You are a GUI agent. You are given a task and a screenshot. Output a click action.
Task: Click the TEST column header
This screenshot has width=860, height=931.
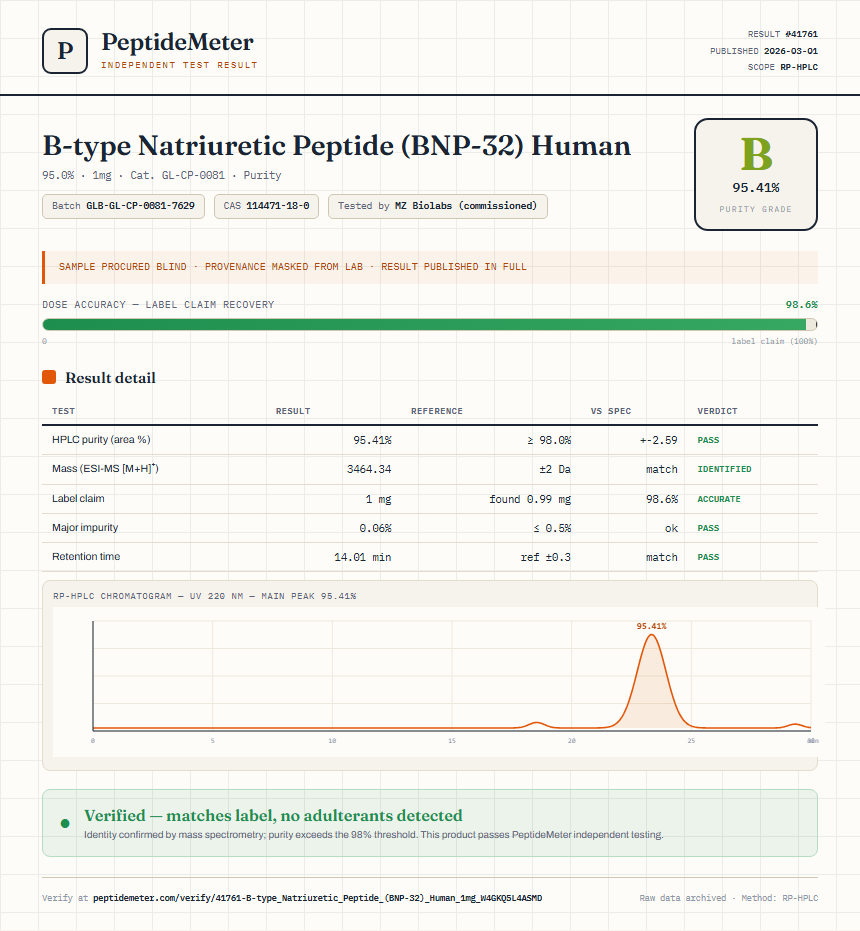coord(64,411)
